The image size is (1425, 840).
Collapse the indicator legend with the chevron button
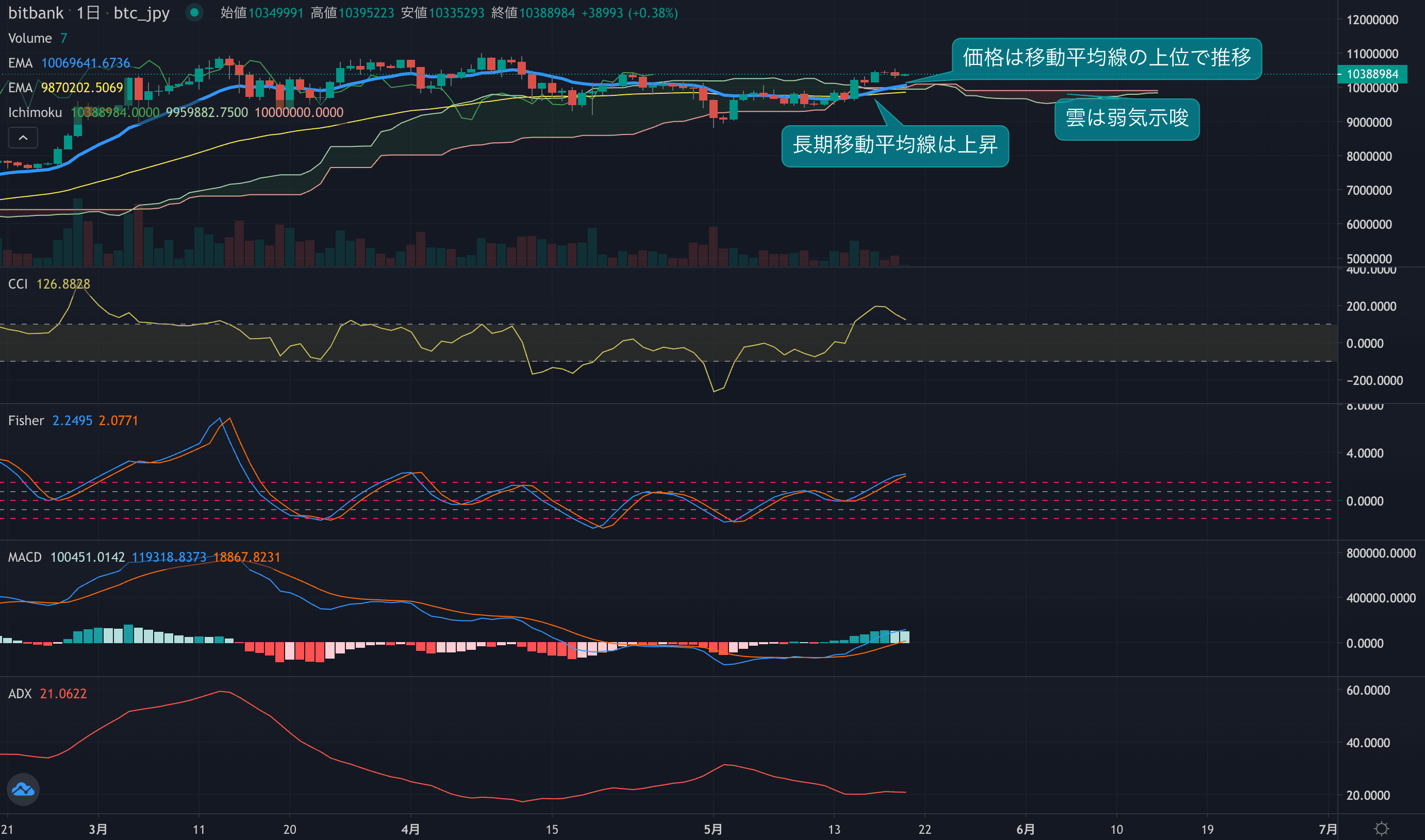tap(23, 138)
